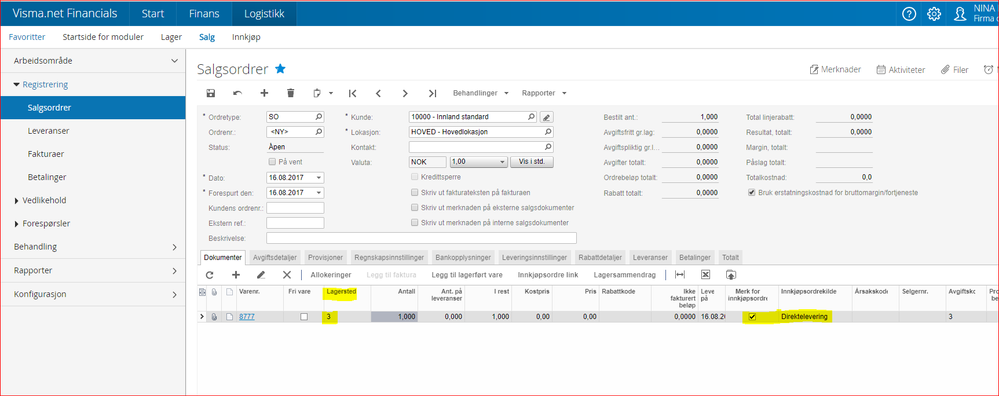The image size is (999, 396).
Task: Toggle the Salgsordrer favorite star
Action: tap(280, 69)
